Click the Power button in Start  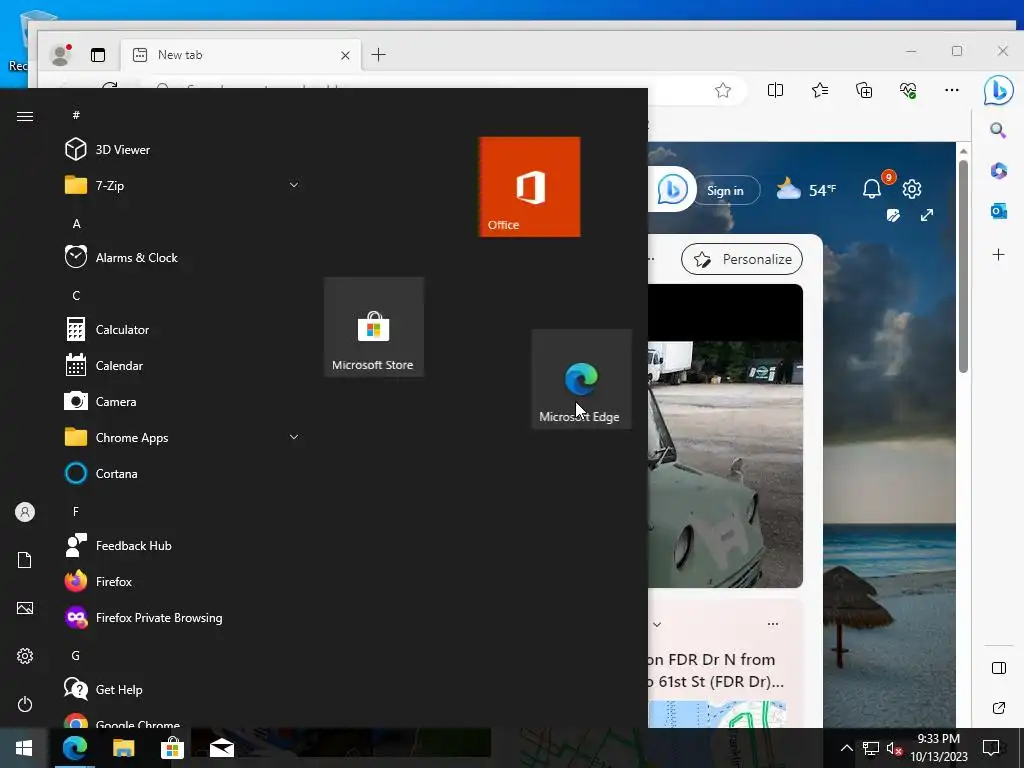point(25,704)
